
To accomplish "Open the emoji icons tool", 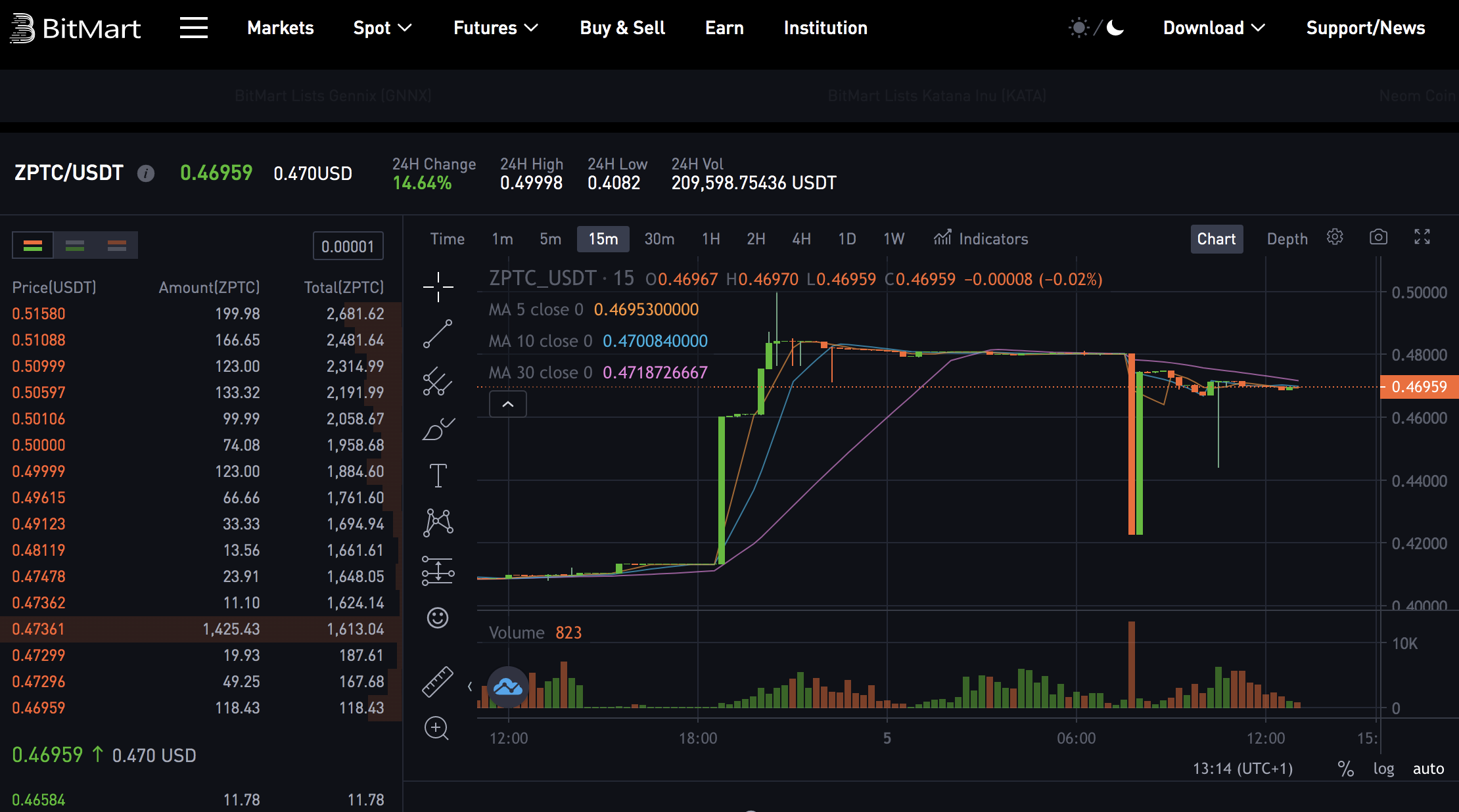I will coord(438,618).
